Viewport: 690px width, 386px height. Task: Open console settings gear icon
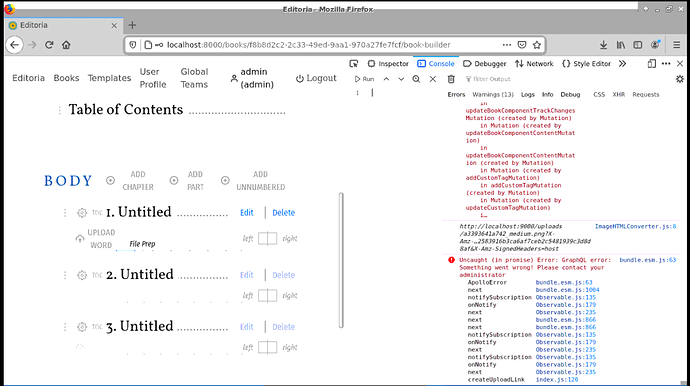pos(679,79)
